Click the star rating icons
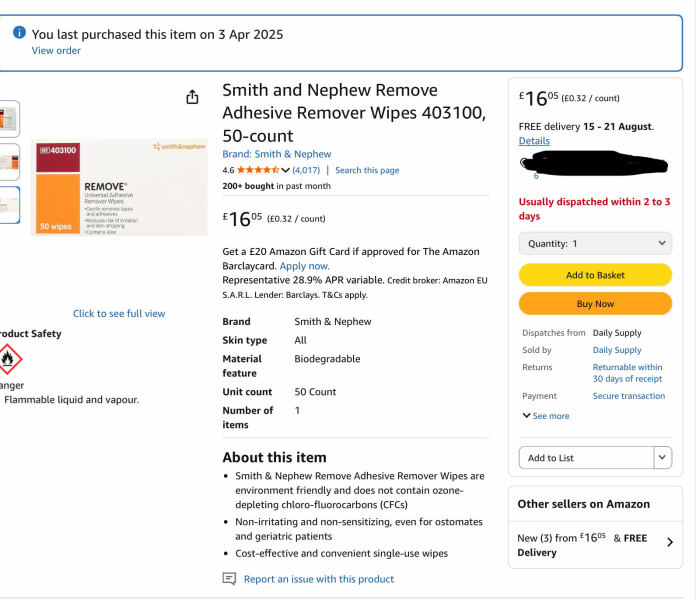Screen dimensions: 696x600 [258, 170]
